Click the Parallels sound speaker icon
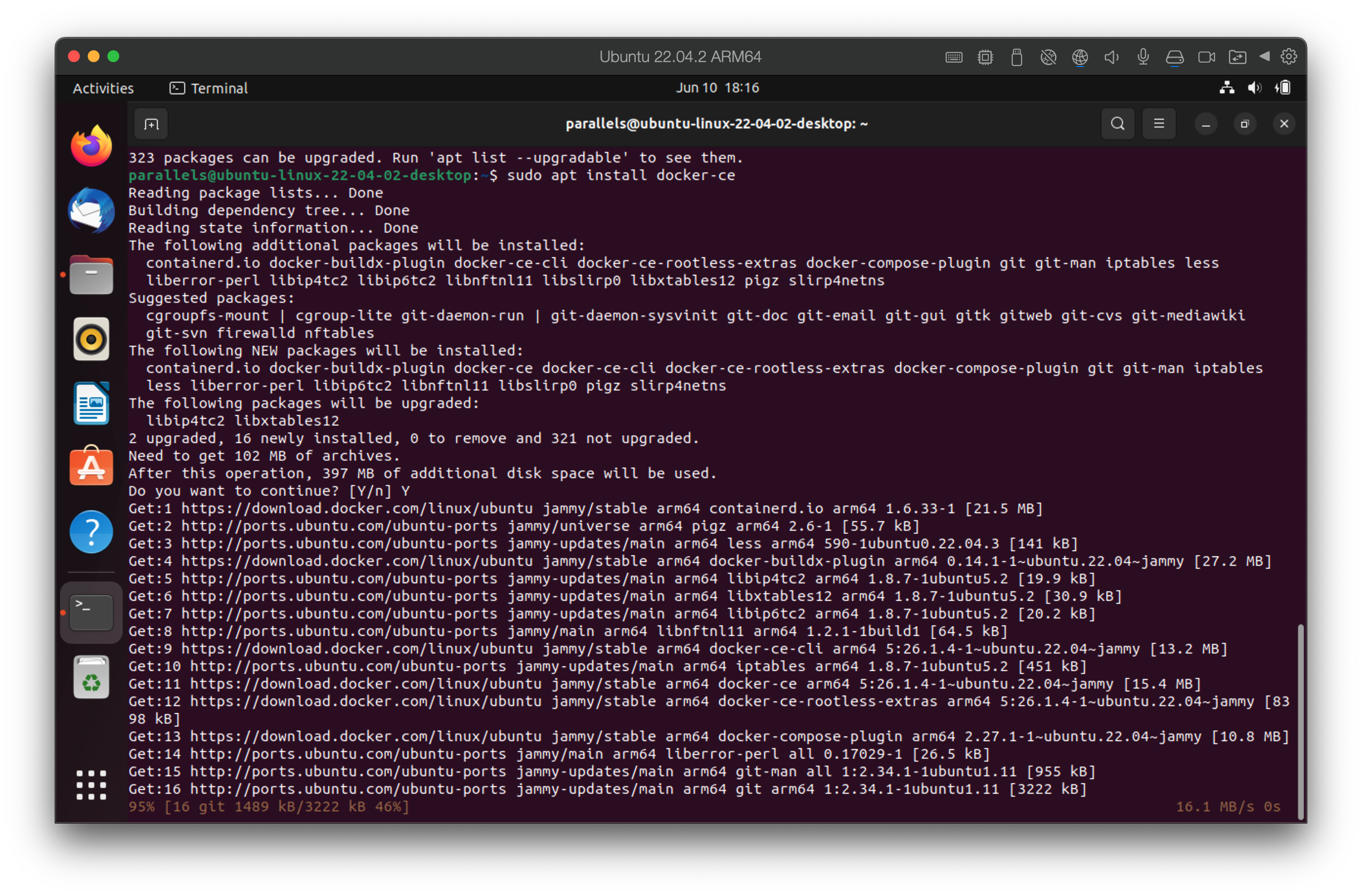 [x=1111, y=57]
